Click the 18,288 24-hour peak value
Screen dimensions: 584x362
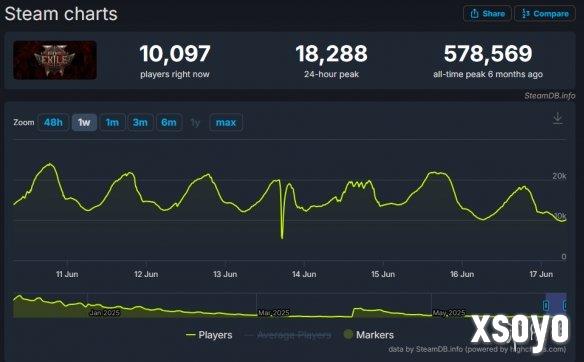[331, 54]
